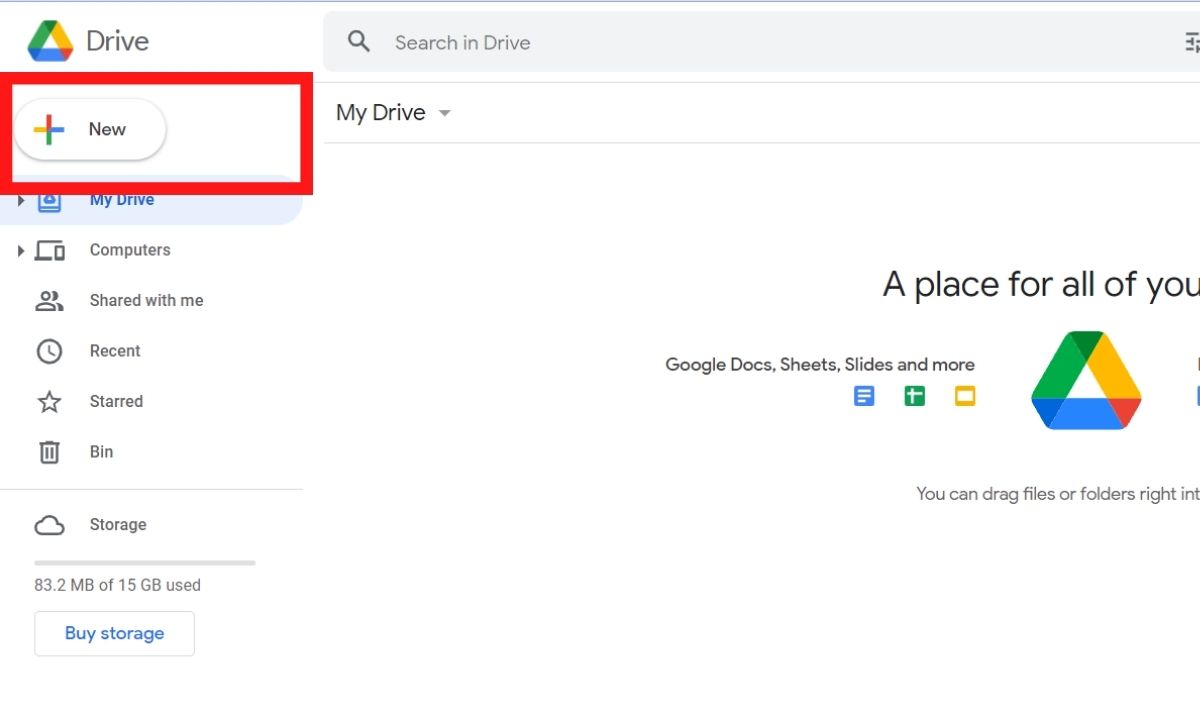The height and width of the screenshot is (720, 1200).
Task: Click the blue Google Docs icon
Action: (864, 396)
